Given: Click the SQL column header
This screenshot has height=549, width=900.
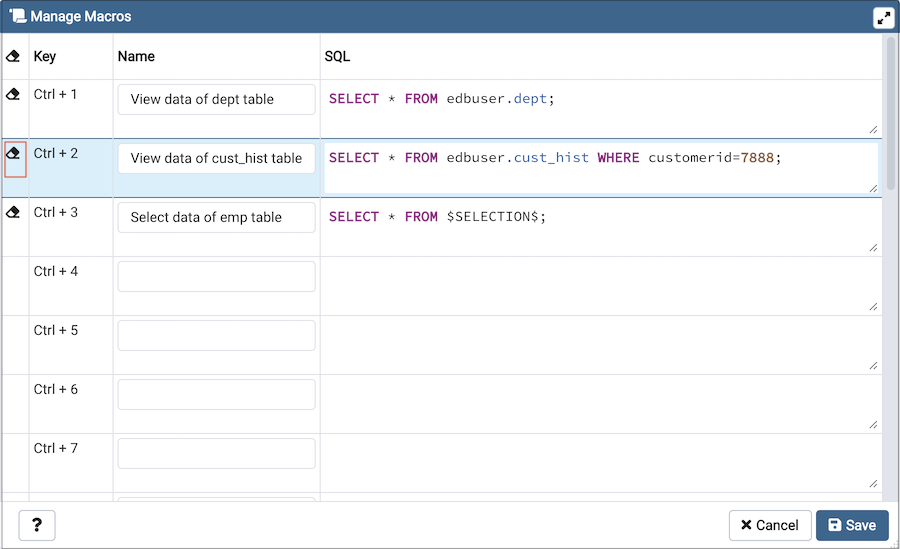Looking at the screenshot, I should coord(338,57).
